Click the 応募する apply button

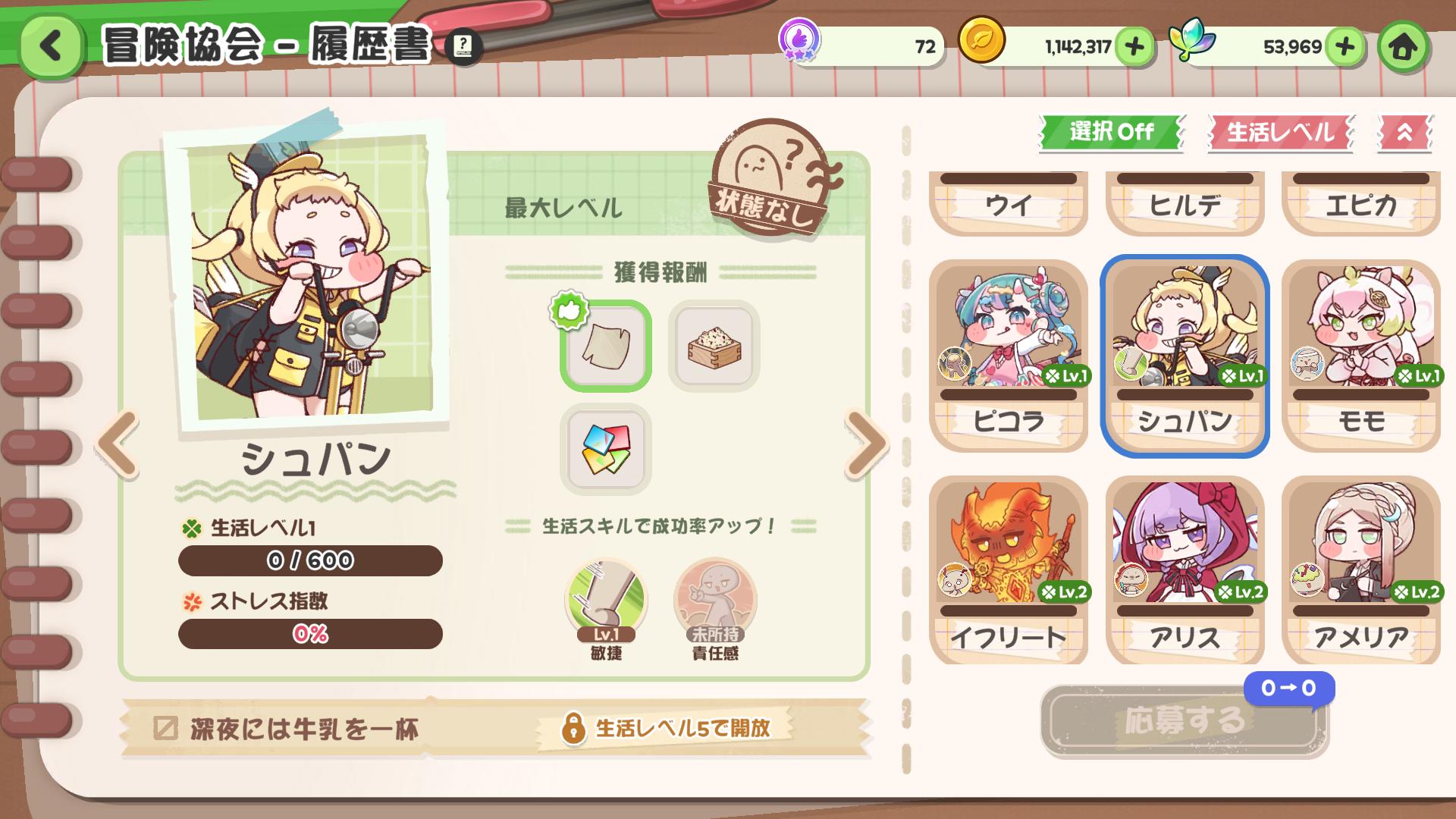[1185, 721]
